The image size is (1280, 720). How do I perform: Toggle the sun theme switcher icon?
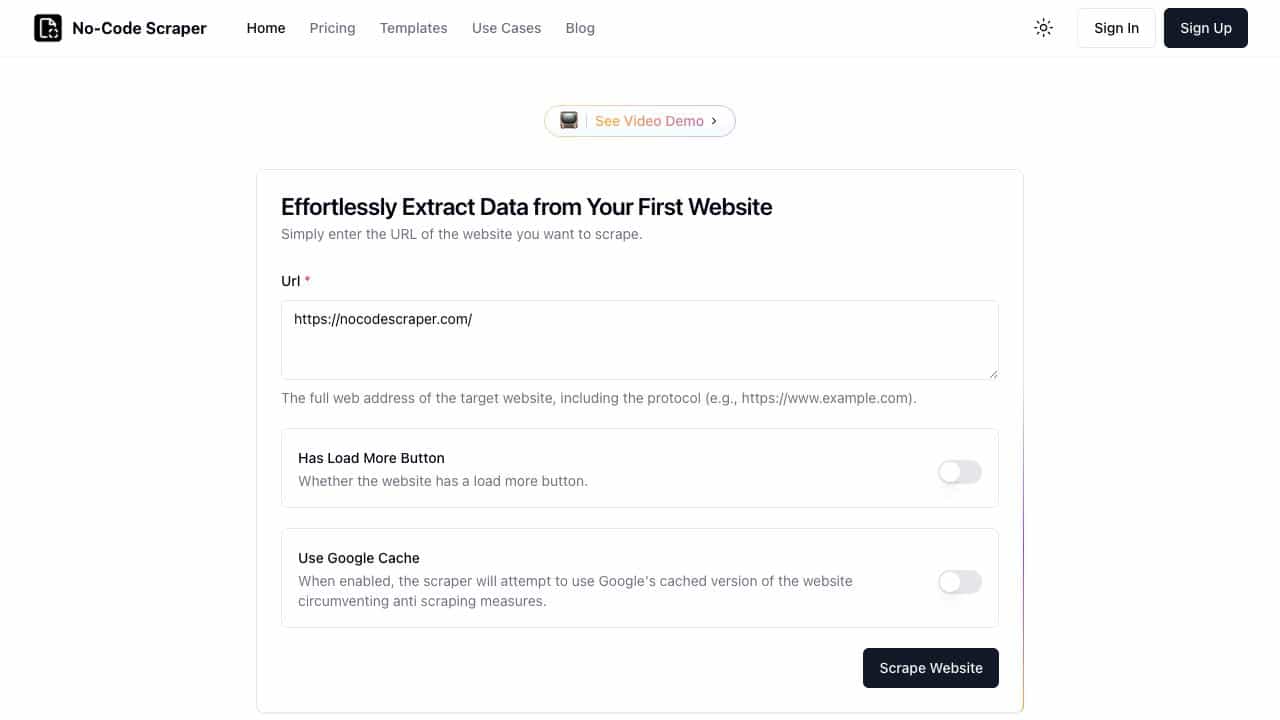pos(1044,28)
